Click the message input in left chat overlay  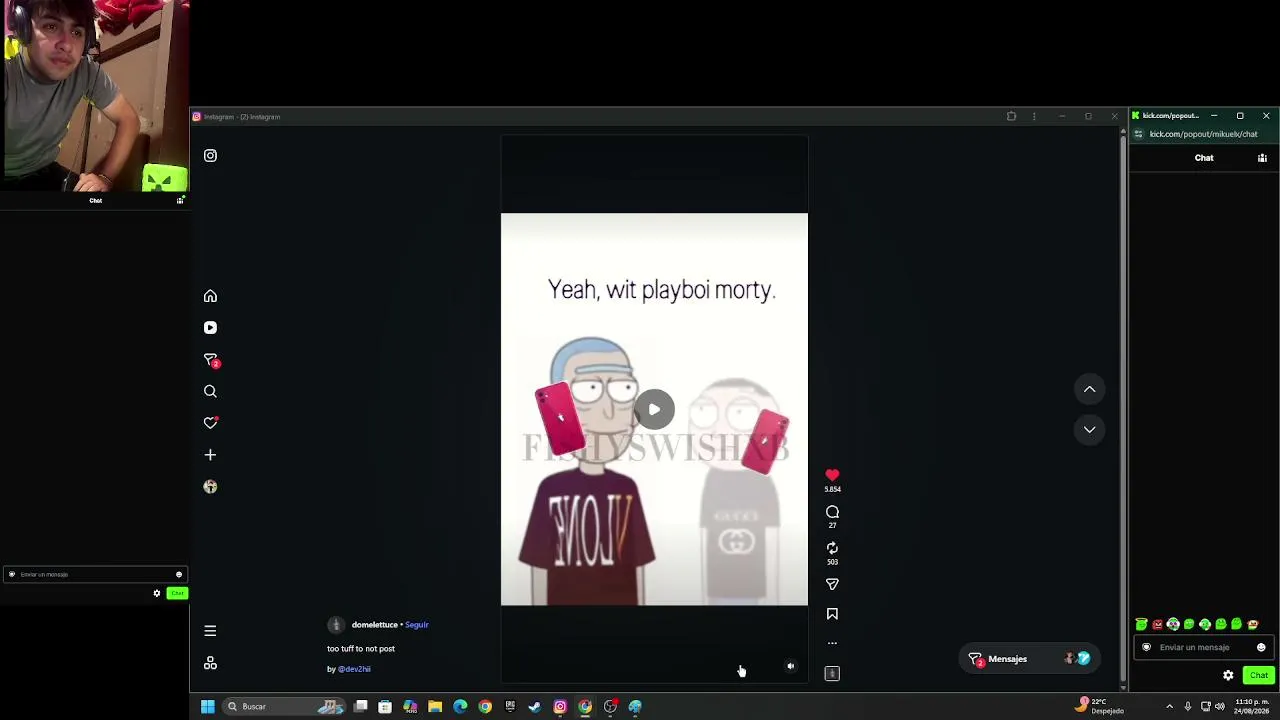click(95, 574)
